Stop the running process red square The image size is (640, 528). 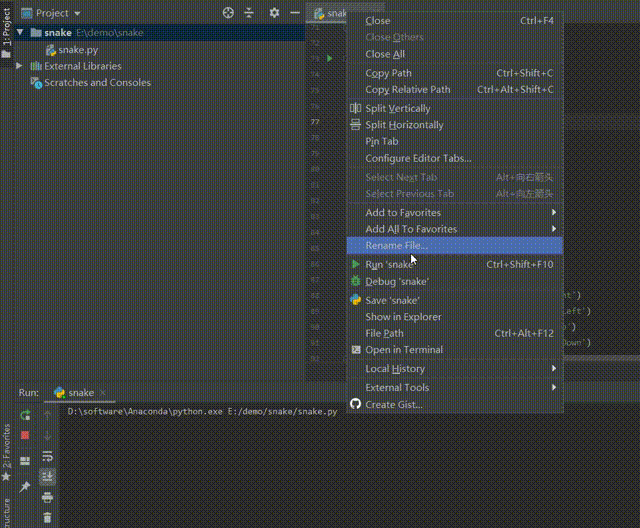tap(25, 435)
